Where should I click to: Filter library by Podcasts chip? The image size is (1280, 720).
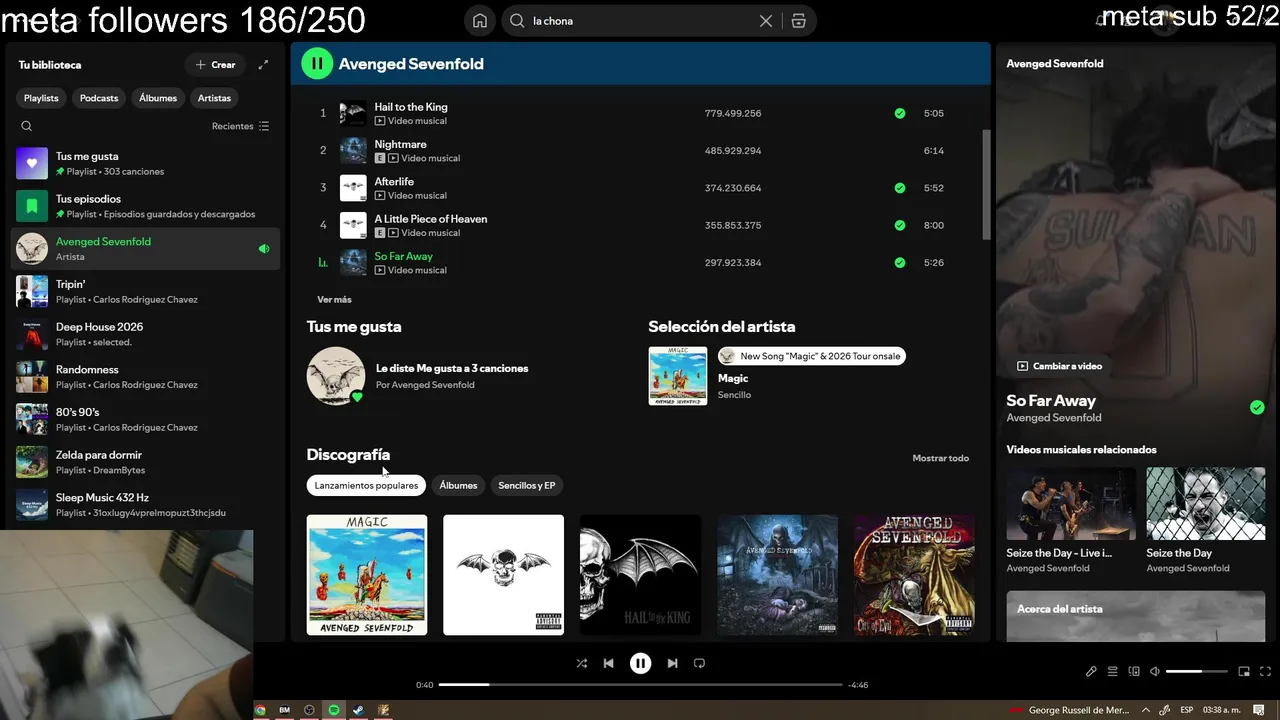99,98
